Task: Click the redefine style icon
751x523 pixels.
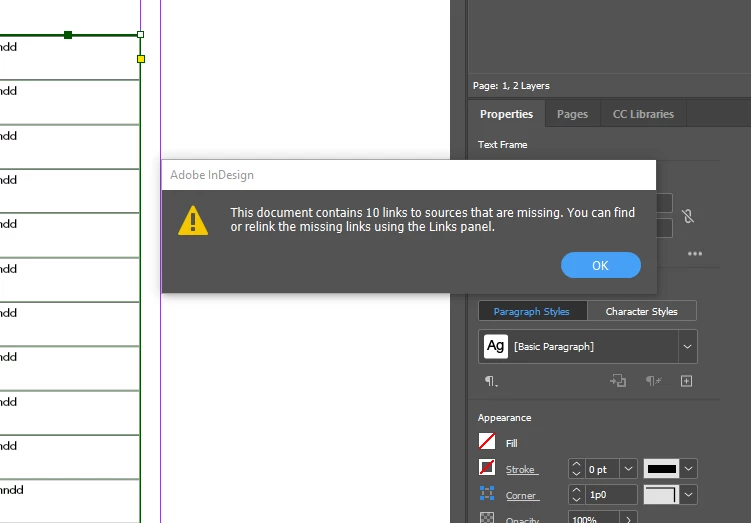Action: click(618, 381)
